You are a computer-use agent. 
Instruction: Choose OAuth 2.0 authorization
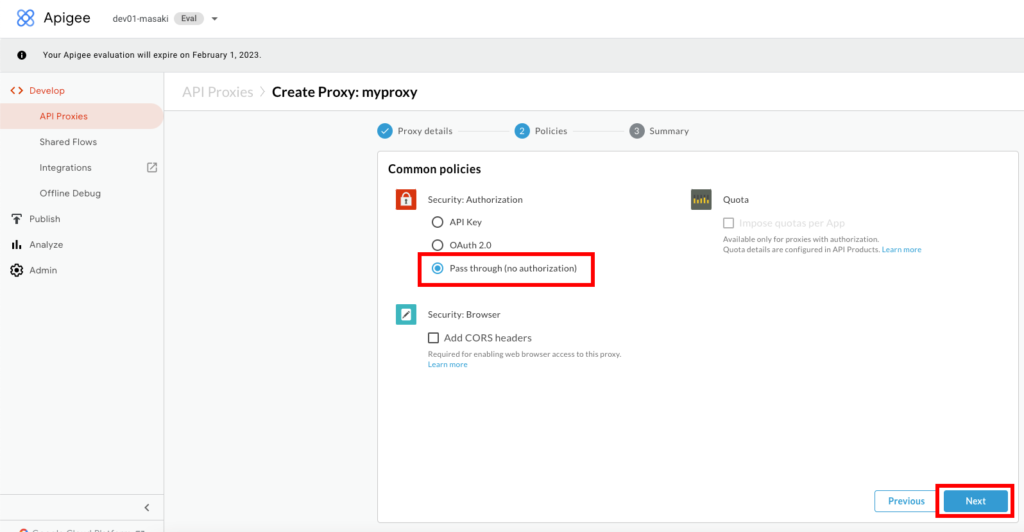[x=437, y=245]
